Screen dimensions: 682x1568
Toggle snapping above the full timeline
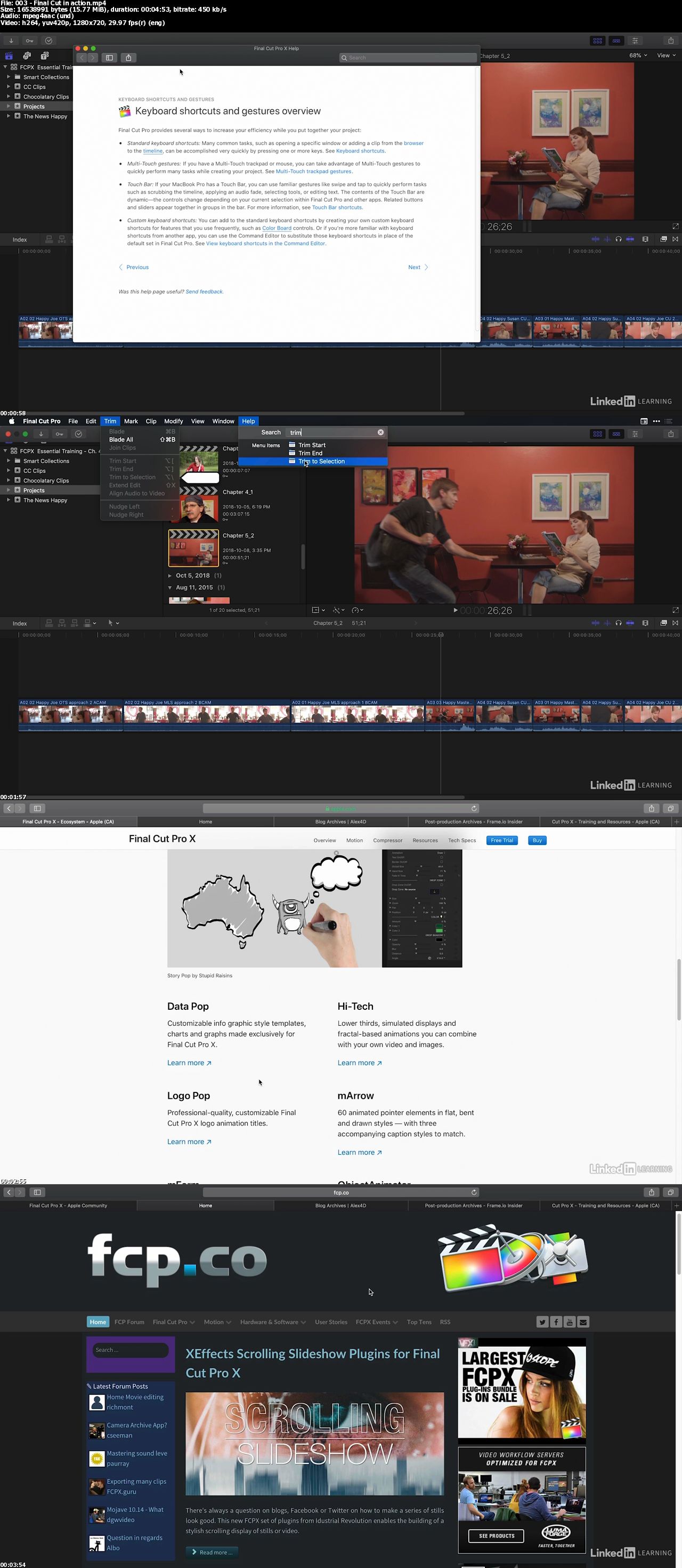pos(630,623)
